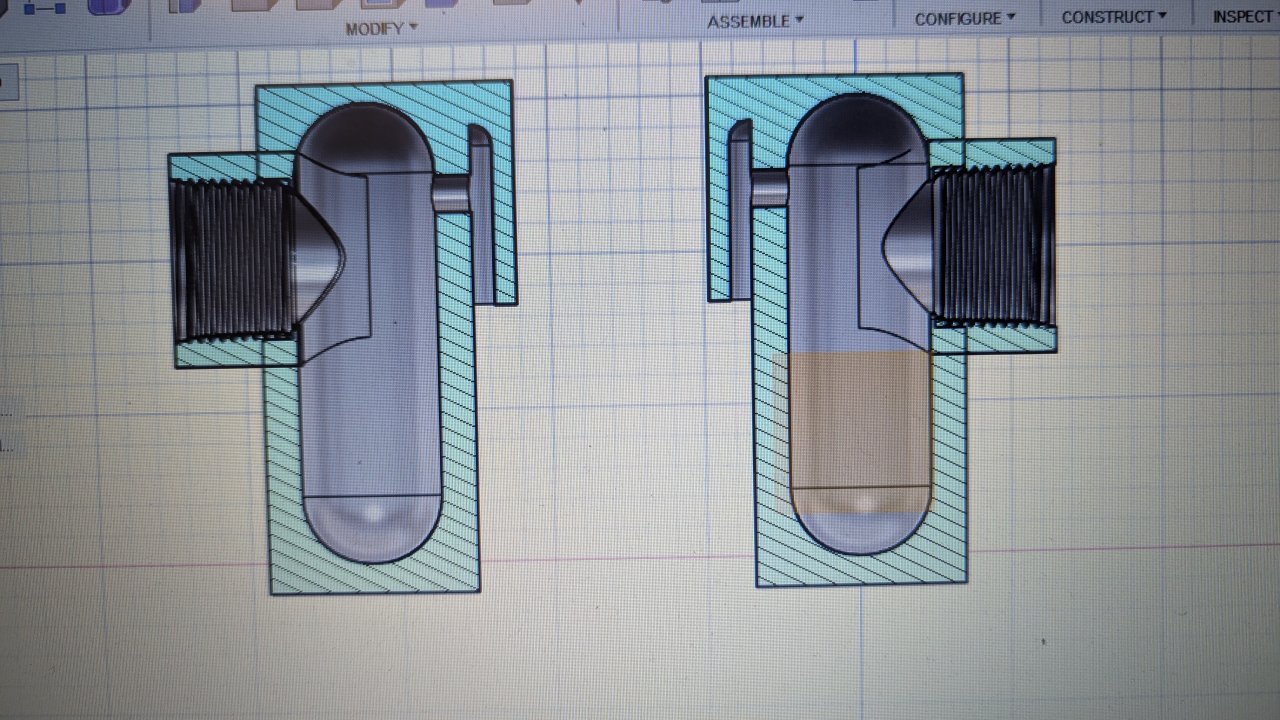Select the hatched top wall of right body
Screen dimensions: 1280x720
tap(835, 87)
